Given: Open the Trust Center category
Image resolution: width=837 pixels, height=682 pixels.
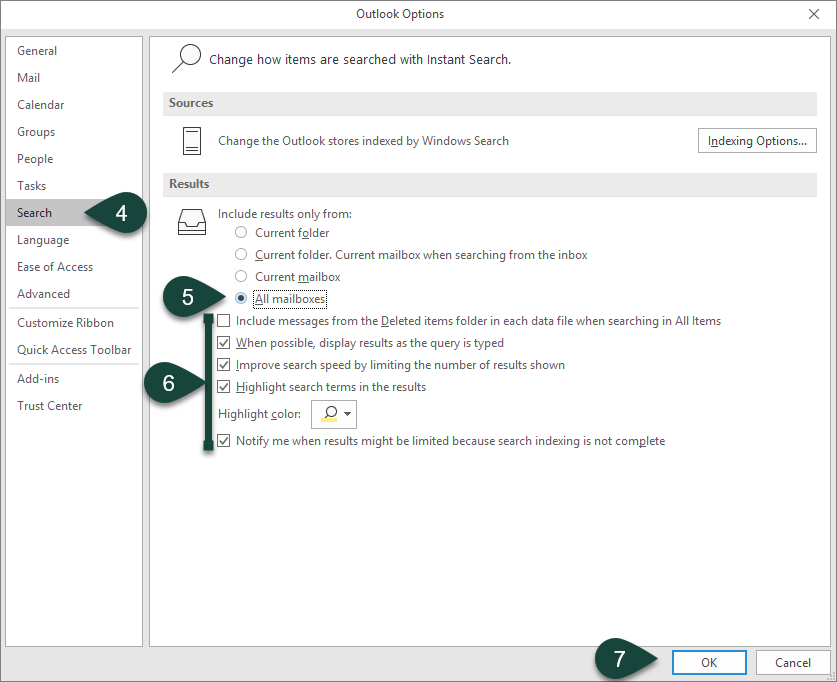Looking at the screenshot, I should 50,406.
